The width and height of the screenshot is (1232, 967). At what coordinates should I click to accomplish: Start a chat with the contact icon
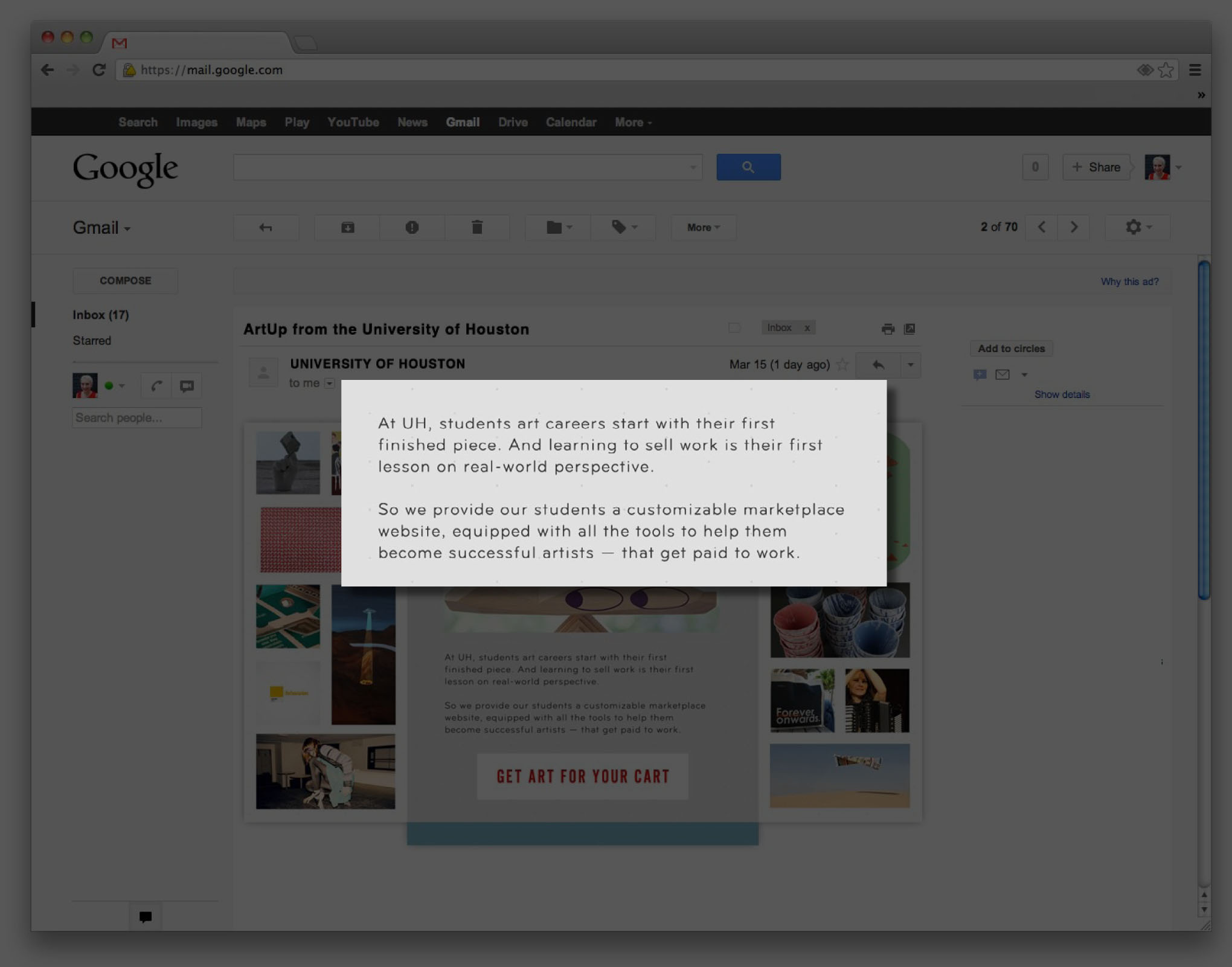tap(980, 375)
